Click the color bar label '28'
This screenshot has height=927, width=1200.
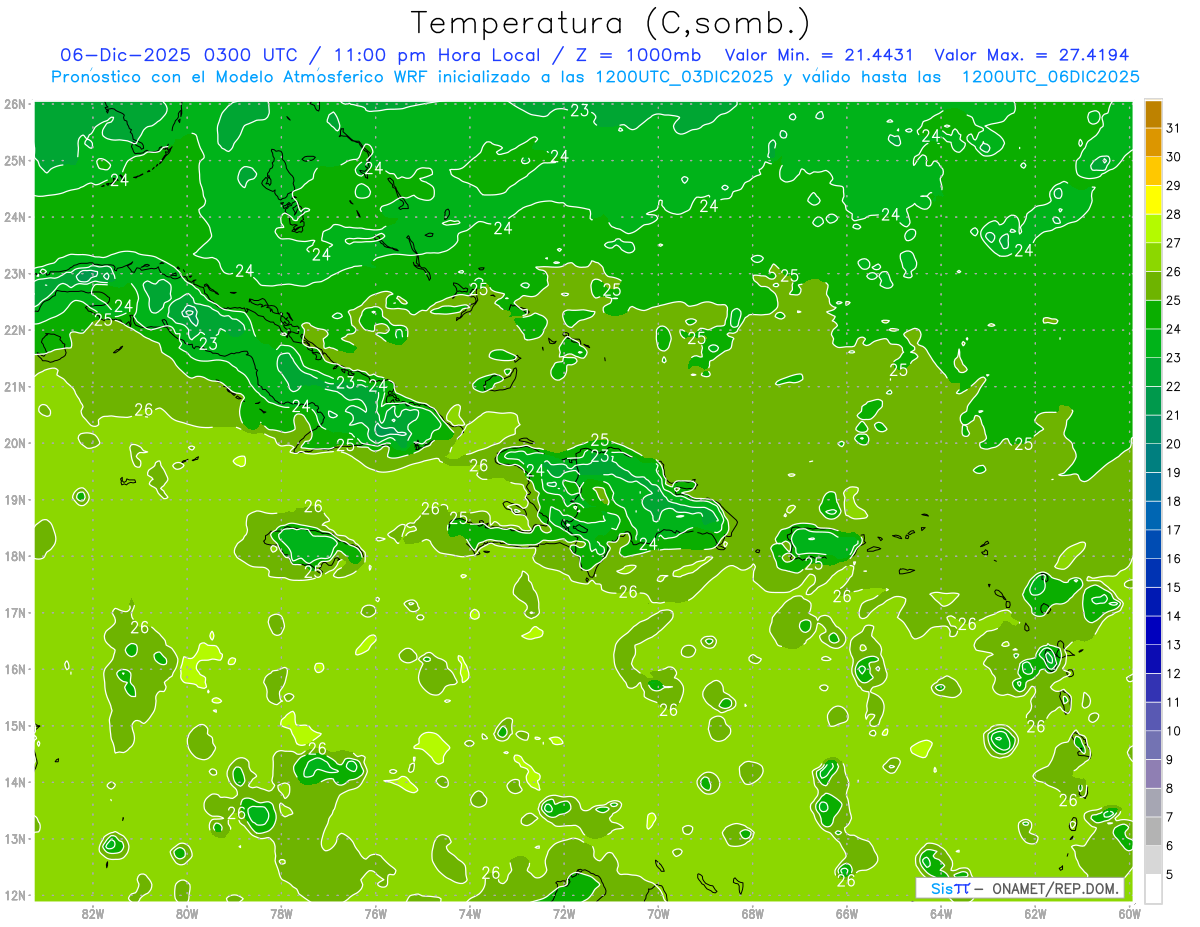point(1173,214)
